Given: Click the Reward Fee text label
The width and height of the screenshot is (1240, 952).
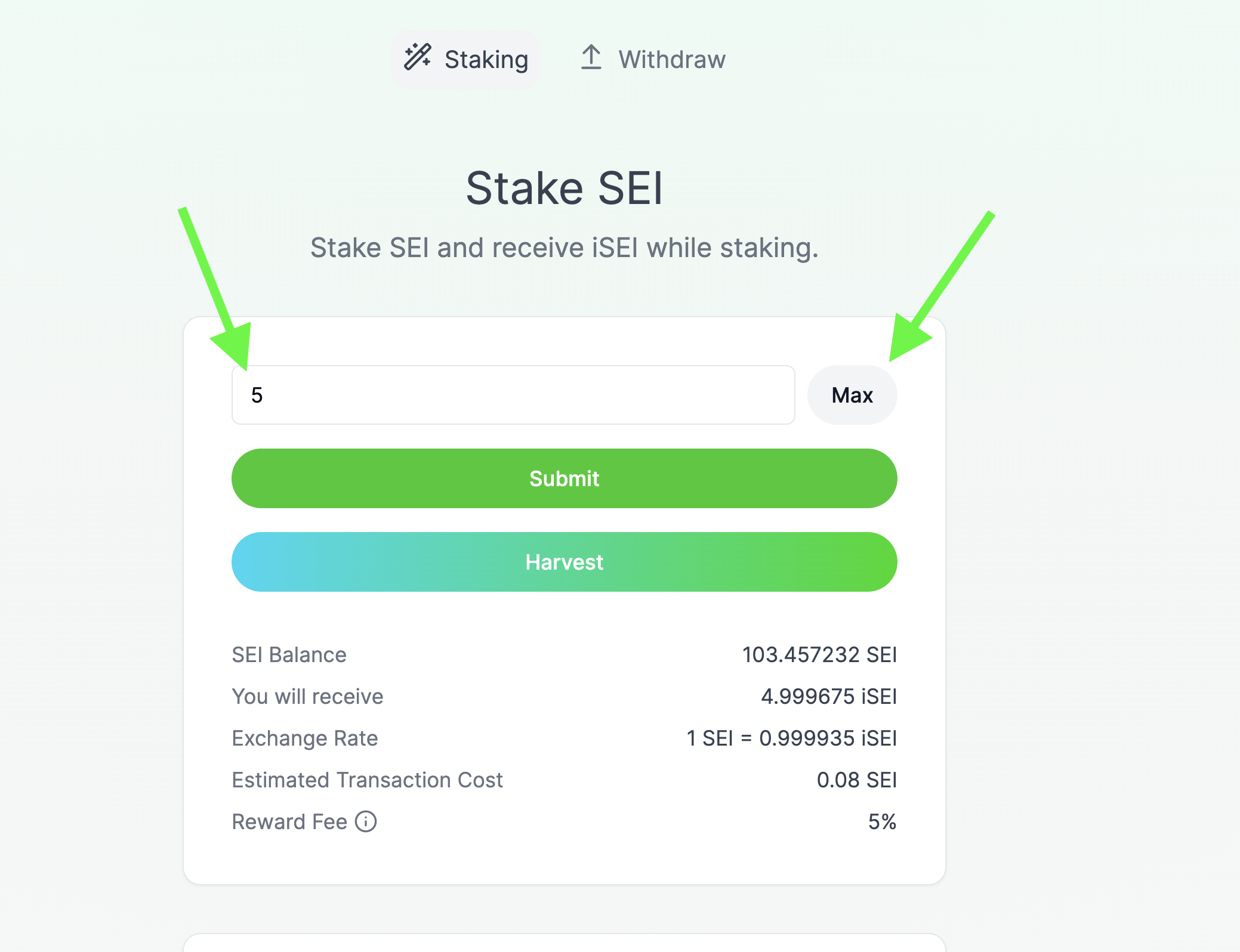Looking at the screenshot, I should click(x=289, y=822).
